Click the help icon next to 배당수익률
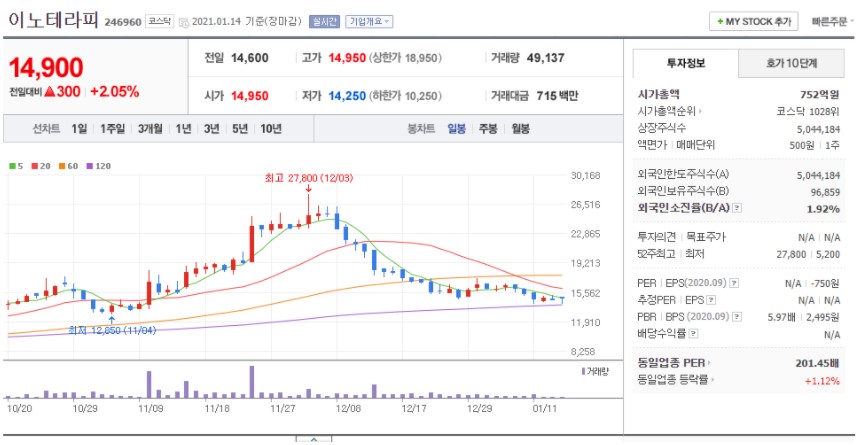 tap(693, 333)
